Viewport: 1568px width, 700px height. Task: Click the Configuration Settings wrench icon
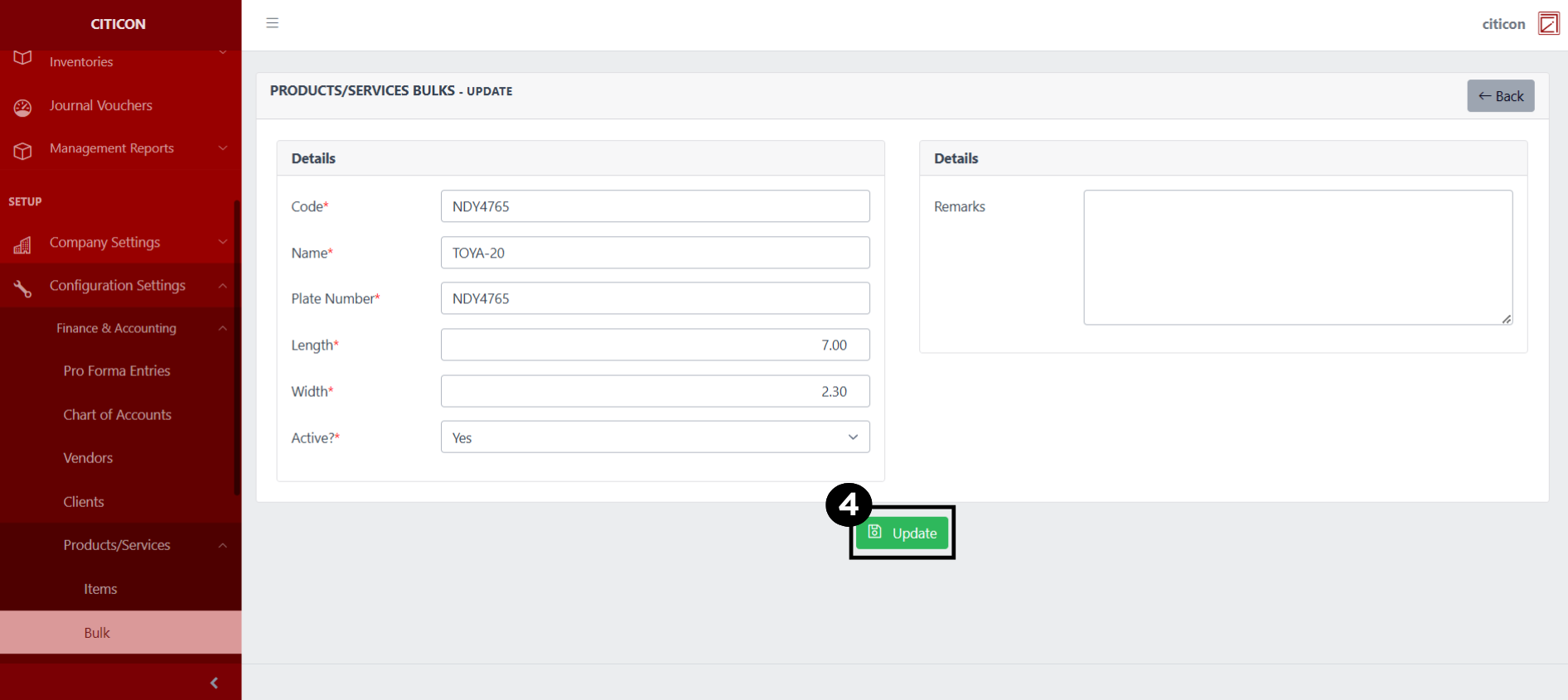point(22,287)
